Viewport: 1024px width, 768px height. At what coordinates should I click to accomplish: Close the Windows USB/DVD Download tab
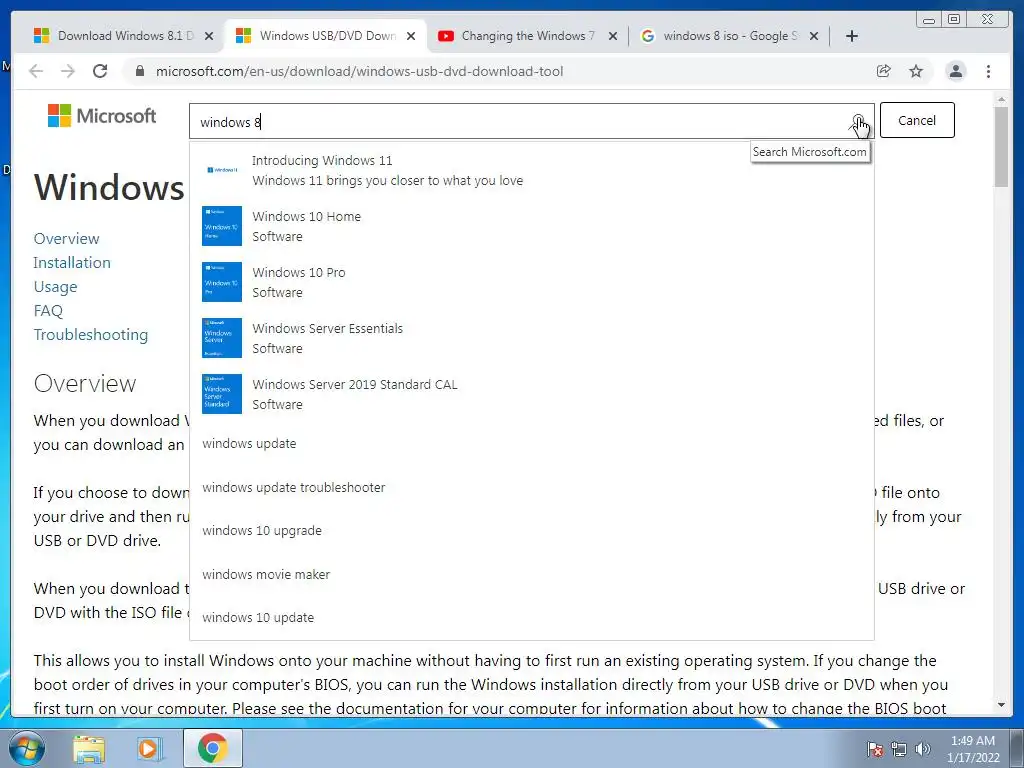pyautogui.click(x=411, y=36)
